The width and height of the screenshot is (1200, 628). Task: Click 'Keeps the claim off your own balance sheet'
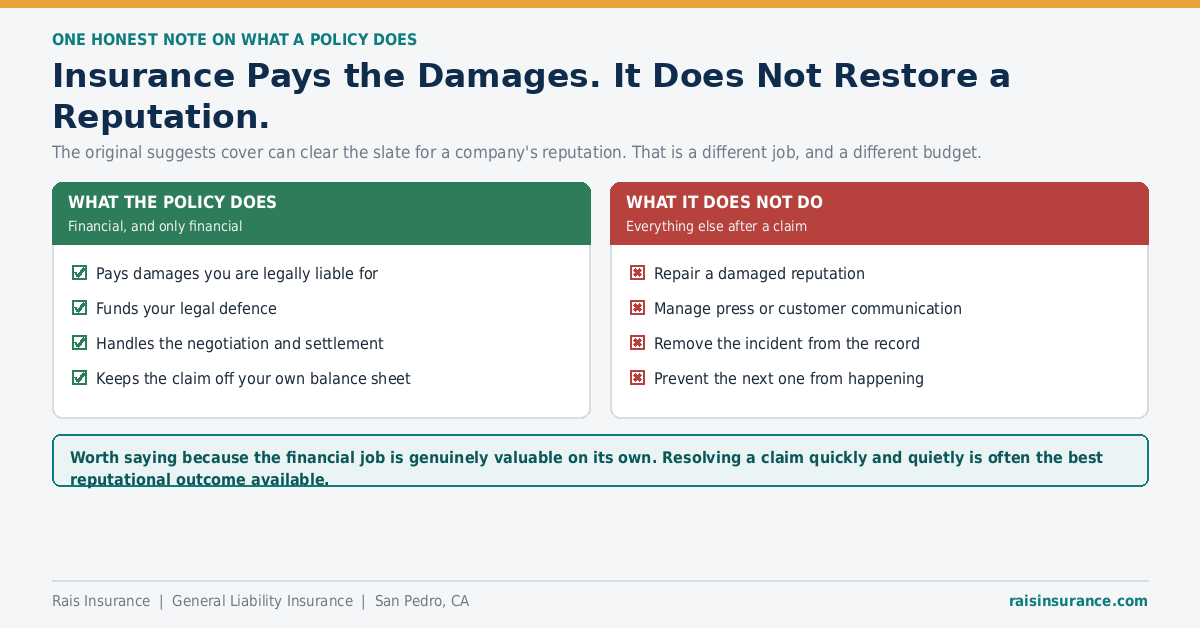[253, 378]
